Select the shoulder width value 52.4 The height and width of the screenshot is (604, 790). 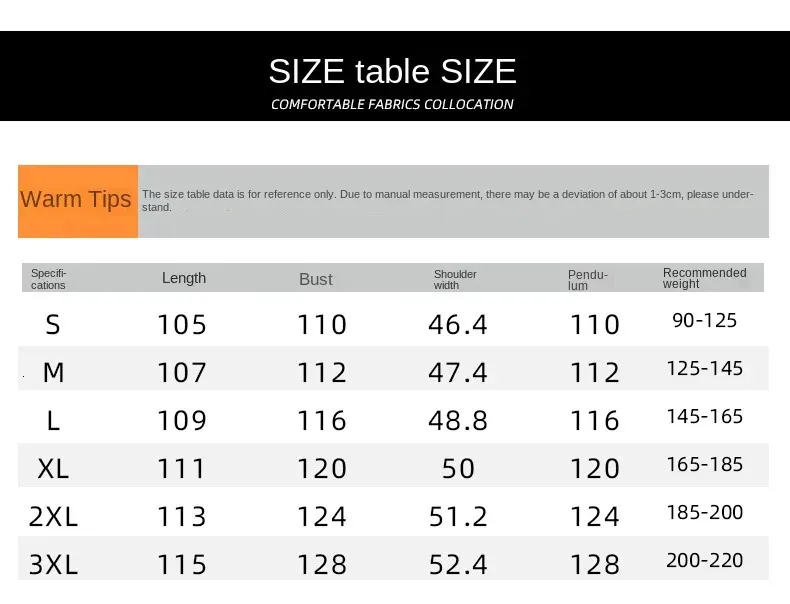[x=458, y=564]
